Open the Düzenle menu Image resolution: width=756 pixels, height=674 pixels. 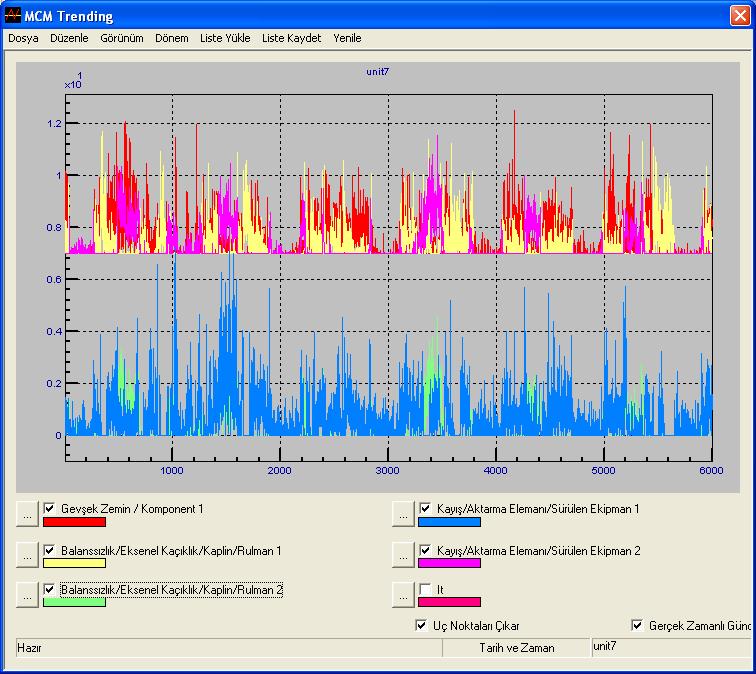click(x=69, y=38)
